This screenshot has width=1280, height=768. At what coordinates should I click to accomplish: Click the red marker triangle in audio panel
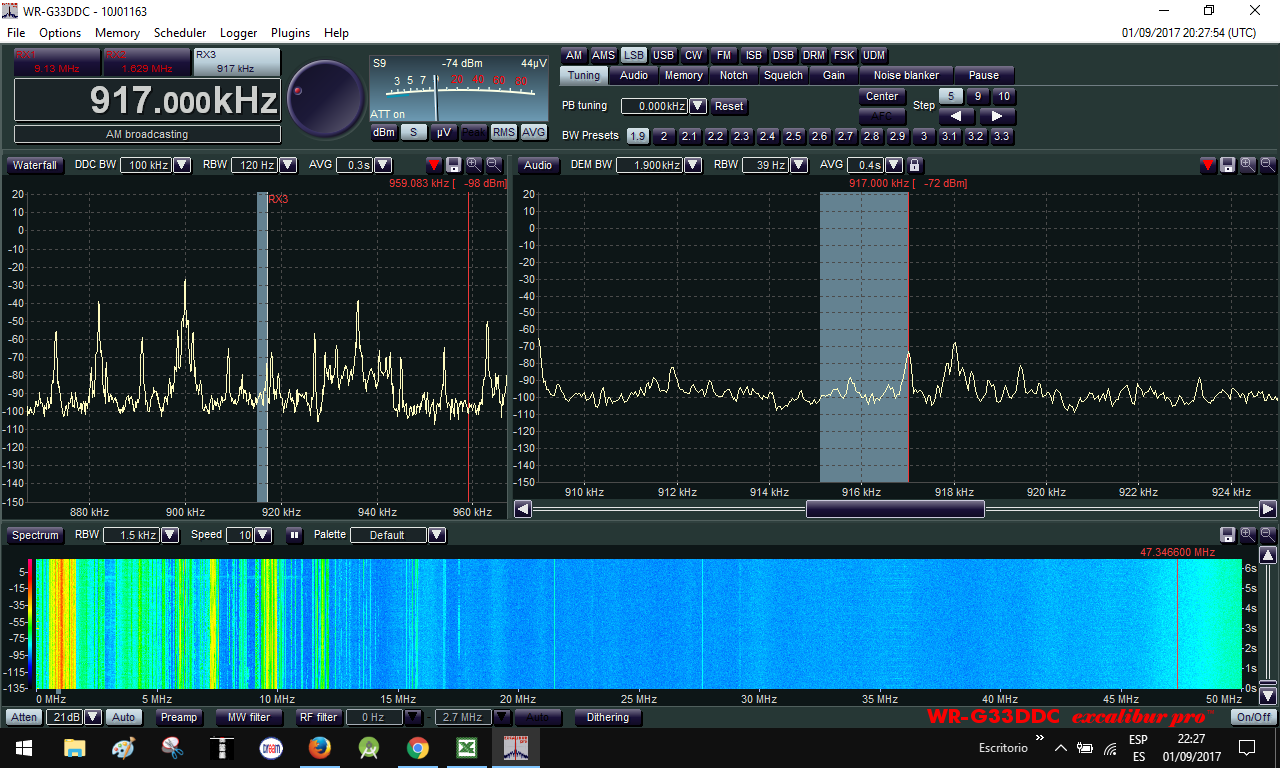coord(1207,165)
